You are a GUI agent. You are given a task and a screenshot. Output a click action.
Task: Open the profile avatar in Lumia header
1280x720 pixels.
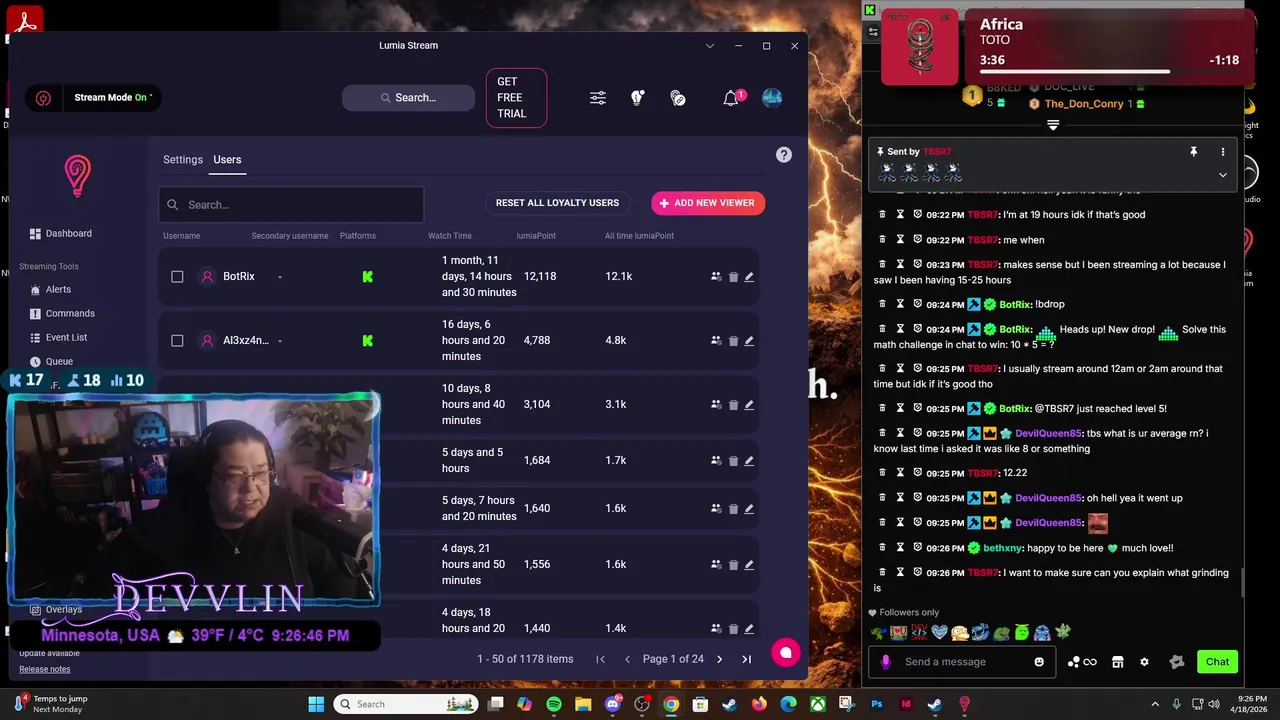click(x=772, y=98)
